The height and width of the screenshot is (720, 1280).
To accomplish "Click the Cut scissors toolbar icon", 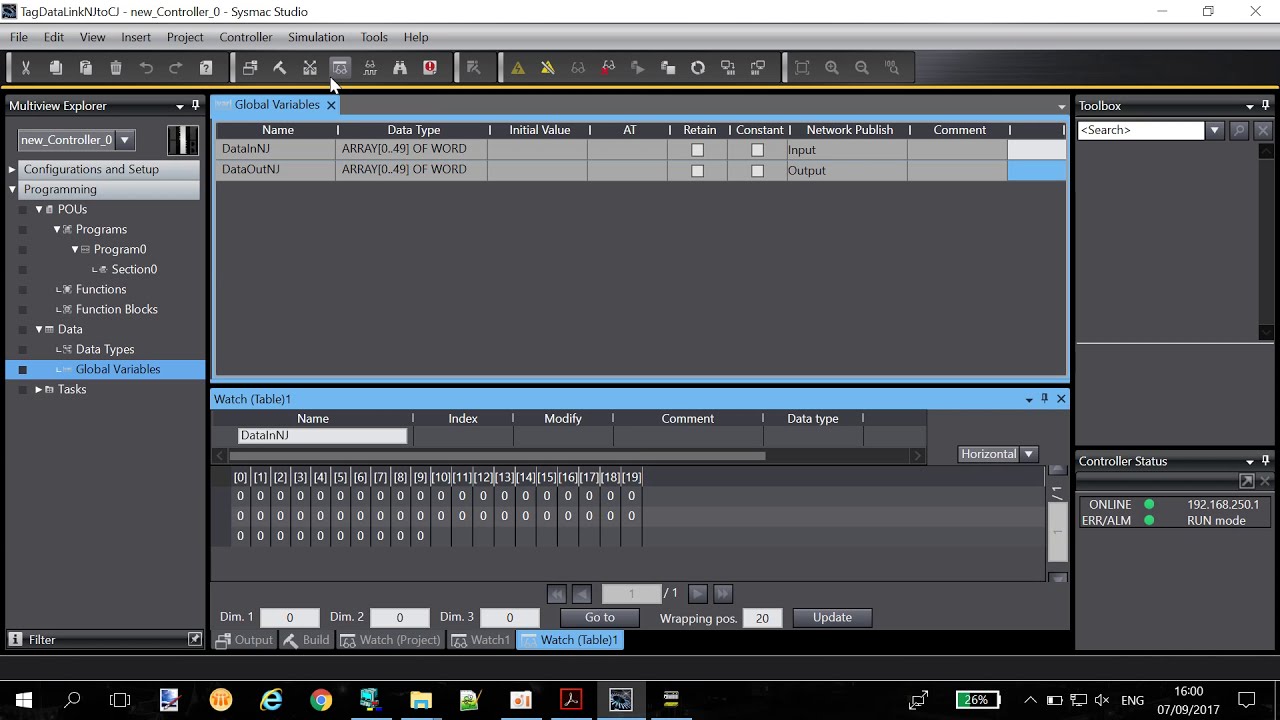I will [26, 68].
